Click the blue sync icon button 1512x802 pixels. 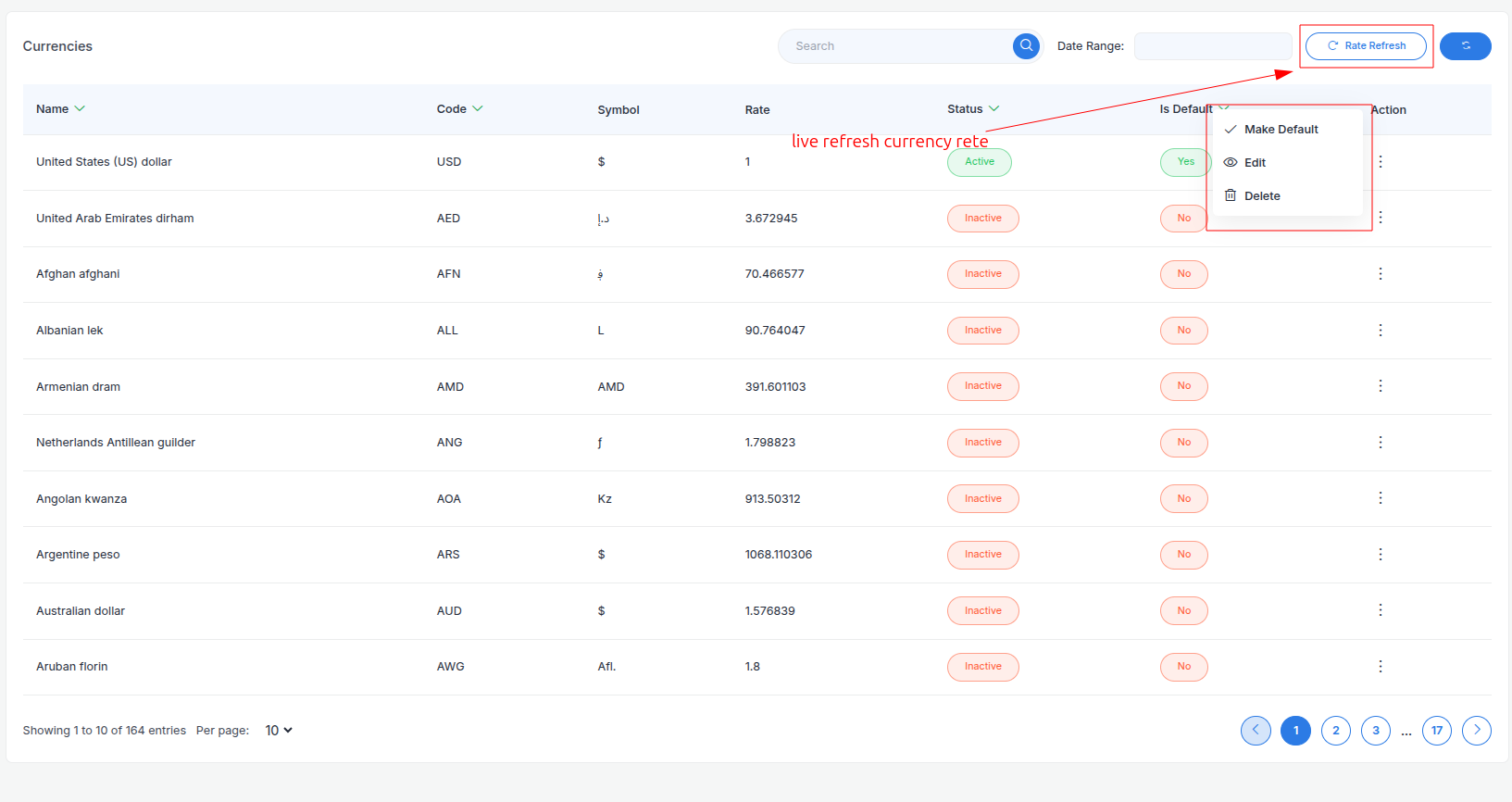click(x=1465, y=45)
